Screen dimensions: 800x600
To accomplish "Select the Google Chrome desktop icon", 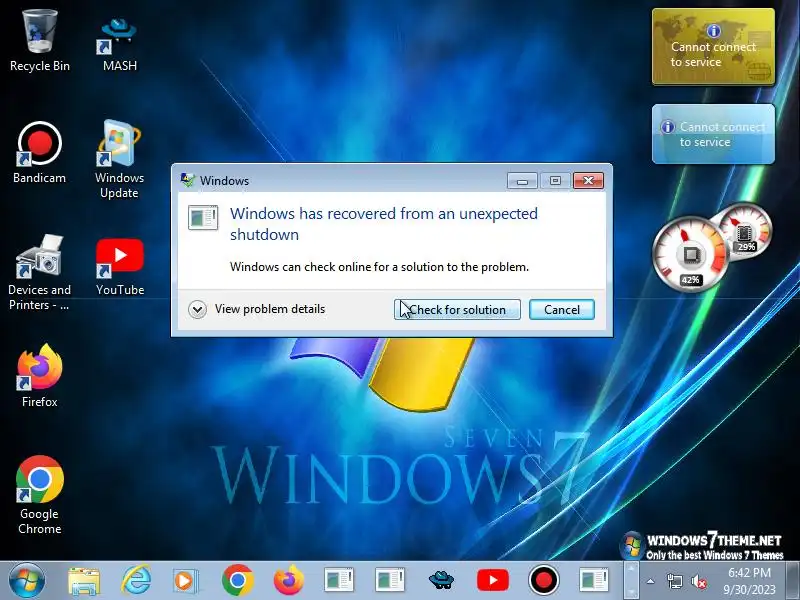I will tap(39, 494).
